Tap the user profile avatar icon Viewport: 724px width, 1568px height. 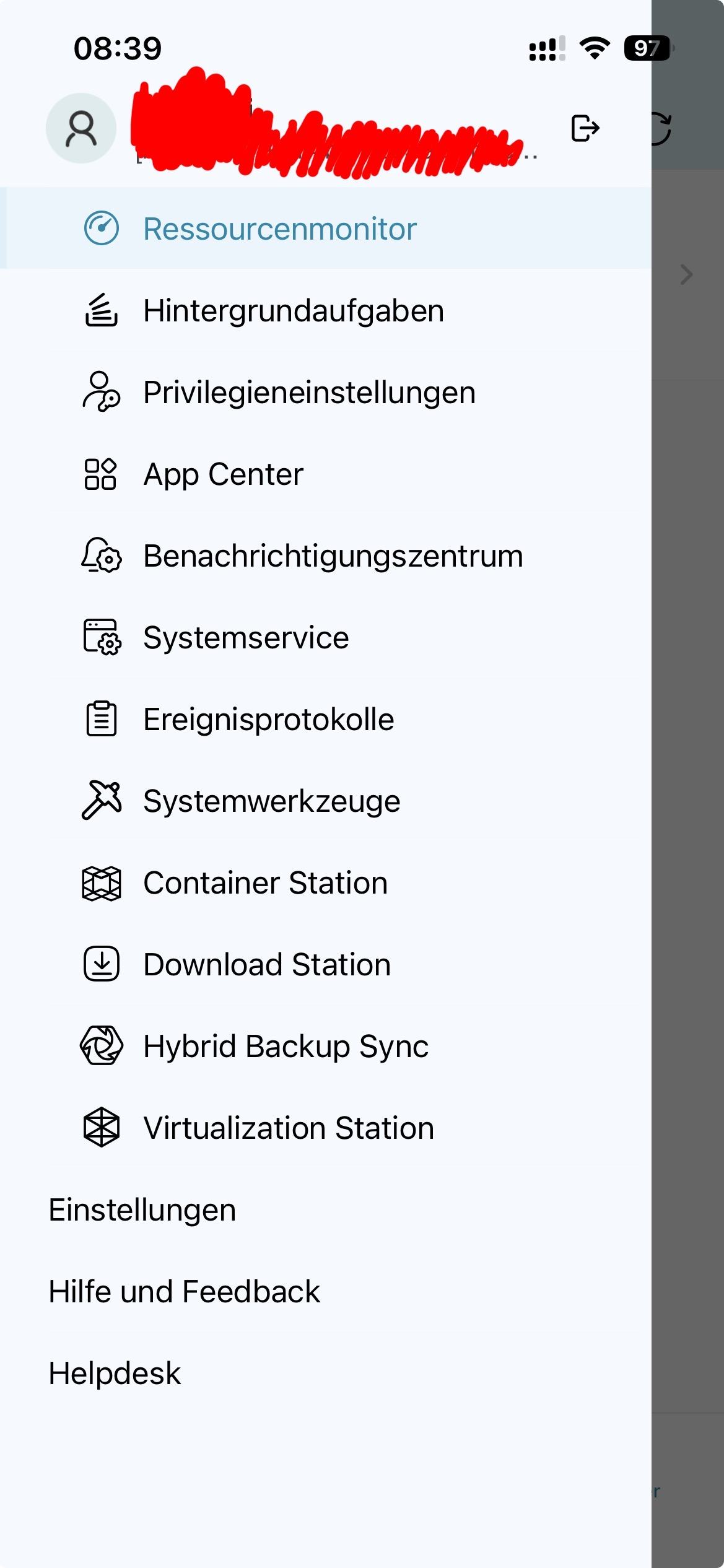tap(81, 128)
